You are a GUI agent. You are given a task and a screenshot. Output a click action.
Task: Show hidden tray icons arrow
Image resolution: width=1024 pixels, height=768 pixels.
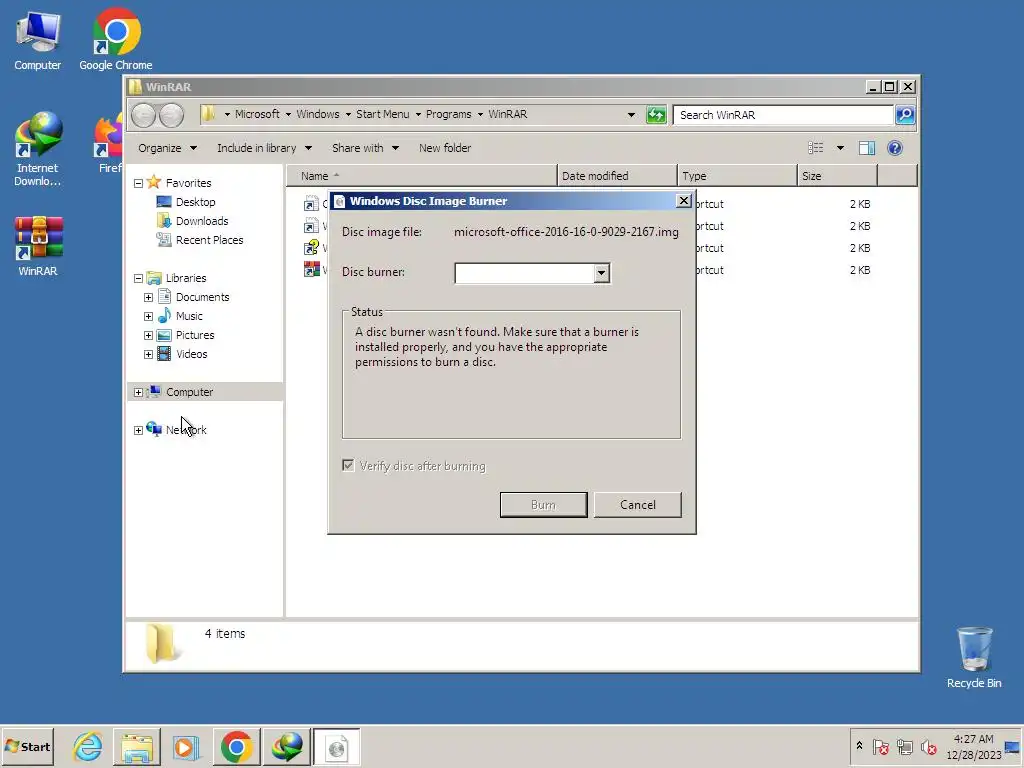point(859,746)
